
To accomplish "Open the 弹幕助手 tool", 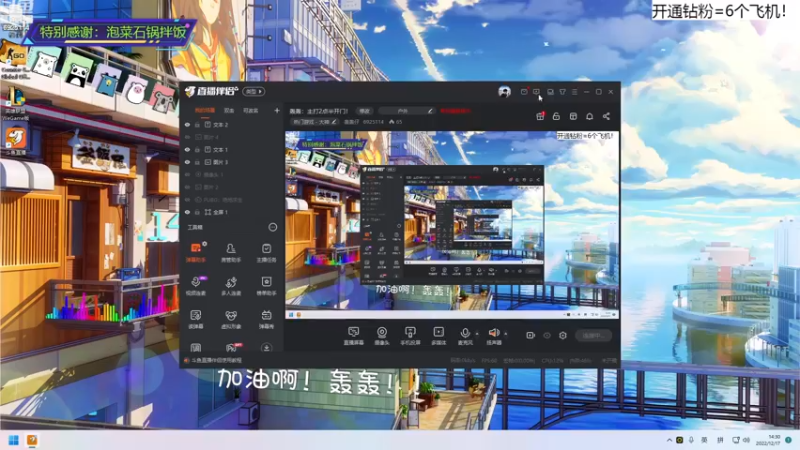I will pyautogui.click(x=195, y=252).
